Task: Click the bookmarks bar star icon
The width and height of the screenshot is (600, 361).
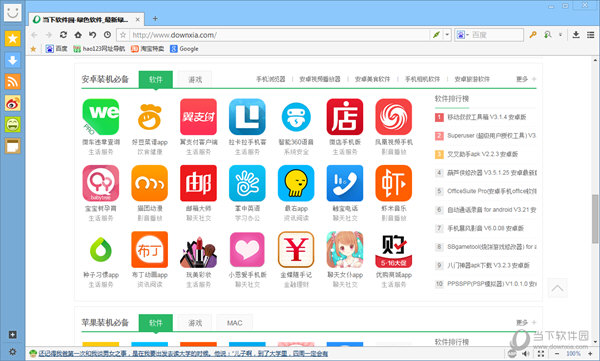Action: tap(33, 49)
